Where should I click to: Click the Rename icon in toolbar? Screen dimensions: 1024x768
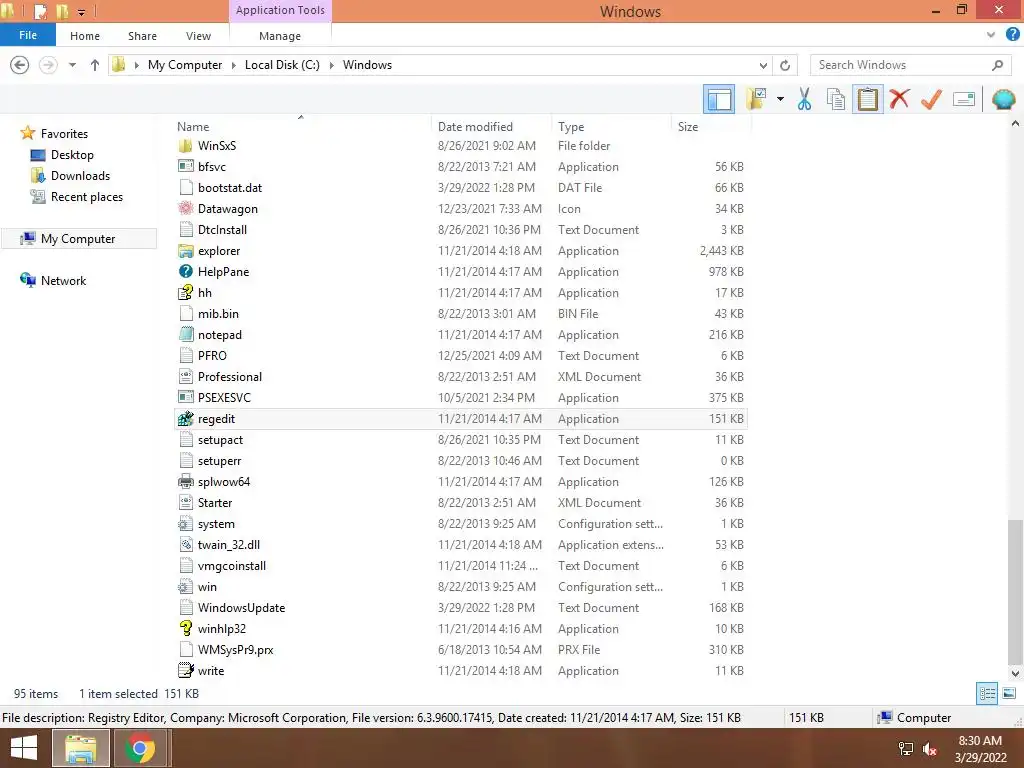coord(963,99)
